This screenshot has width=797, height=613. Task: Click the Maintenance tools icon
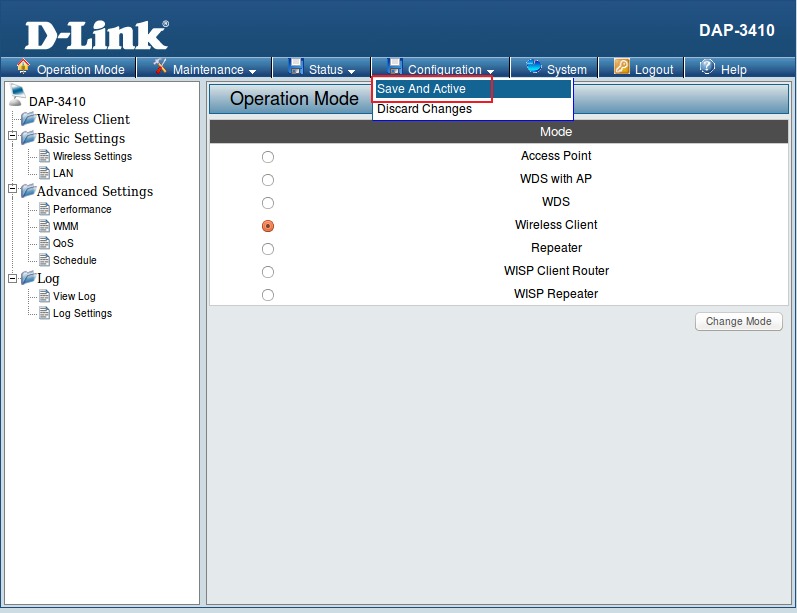[x=160, y=68]
